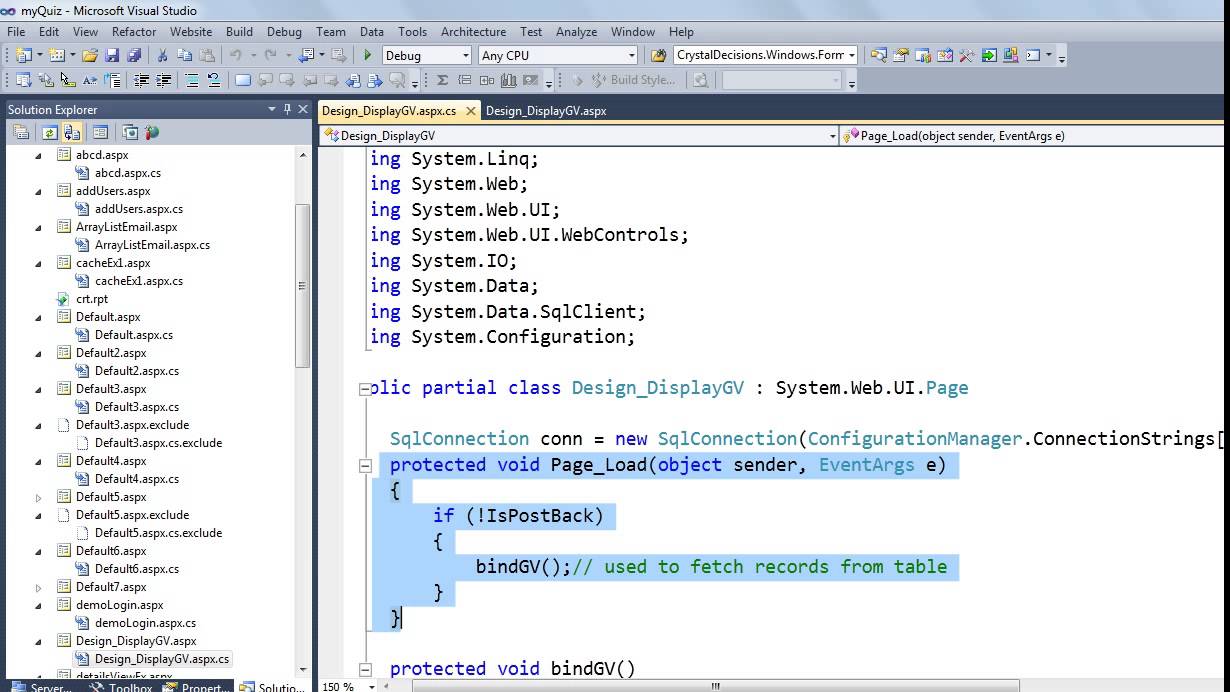Switch to the Properties bottom tab

point(196,687)
